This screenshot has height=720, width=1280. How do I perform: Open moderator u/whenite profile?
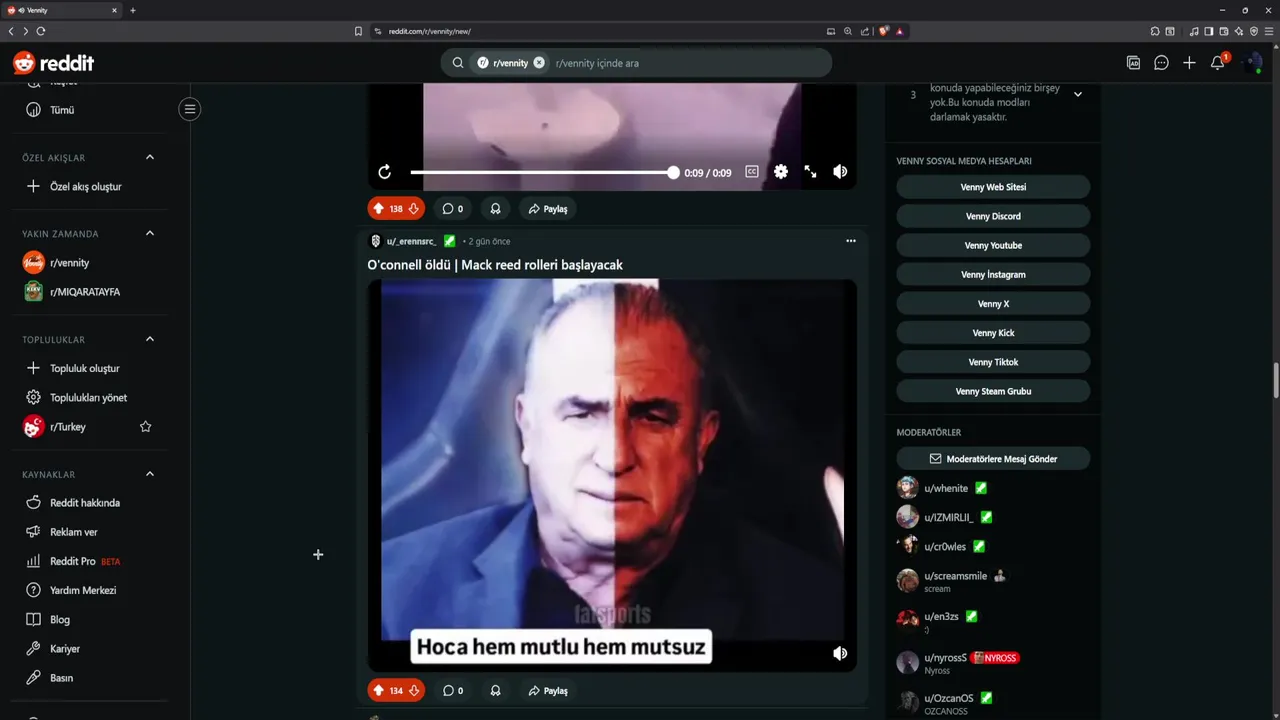(946, 488)
